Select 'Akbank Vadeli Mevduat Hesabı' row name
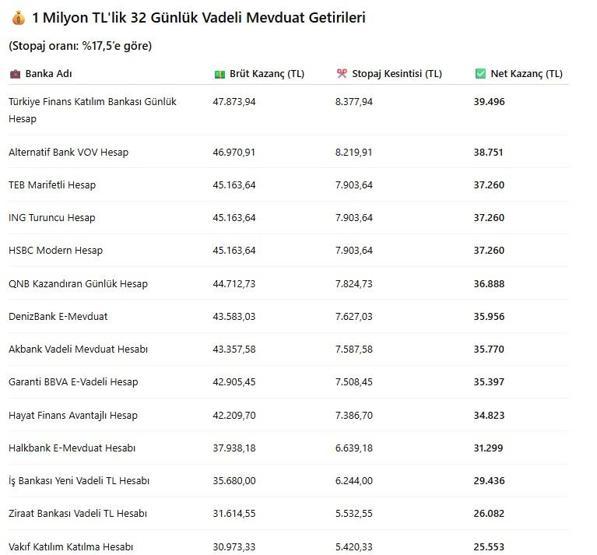The image size is (597, 555). [x=78, y=349]
